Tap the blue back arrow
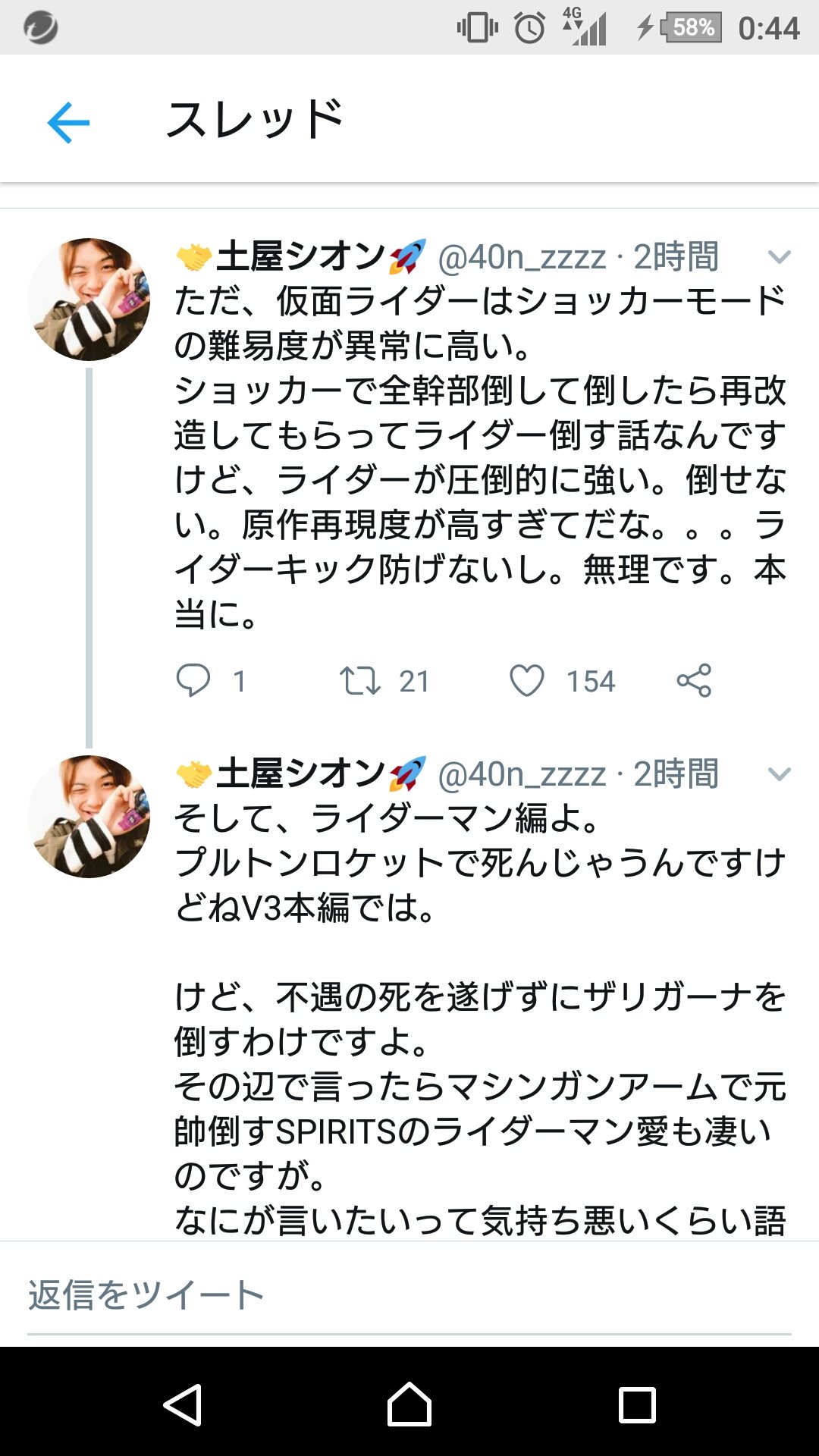This screenshot has width=819, height=1456. (x=68, y=122)
